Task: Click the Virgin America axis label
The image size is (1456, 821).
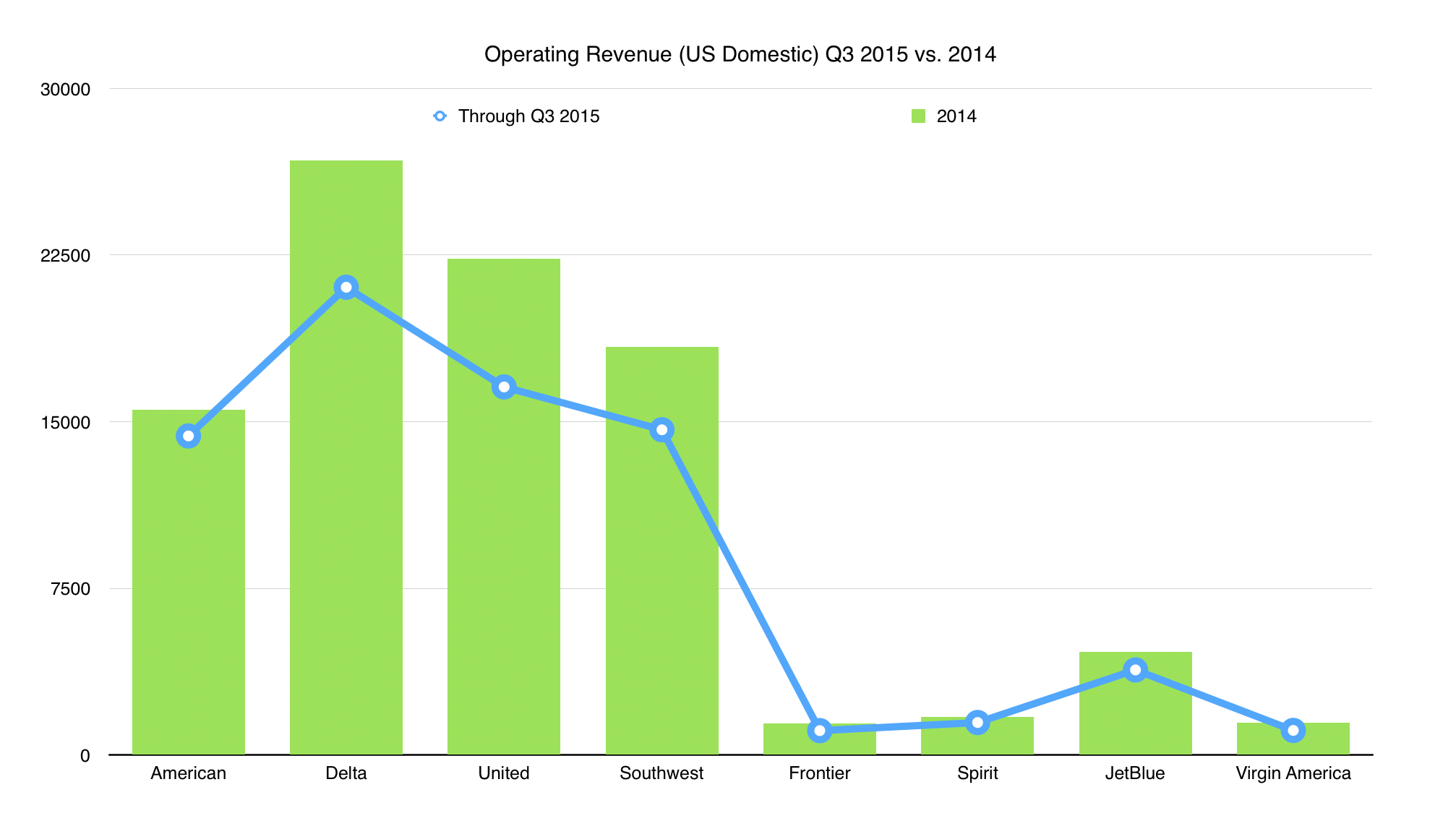Action: point(1293,773)
